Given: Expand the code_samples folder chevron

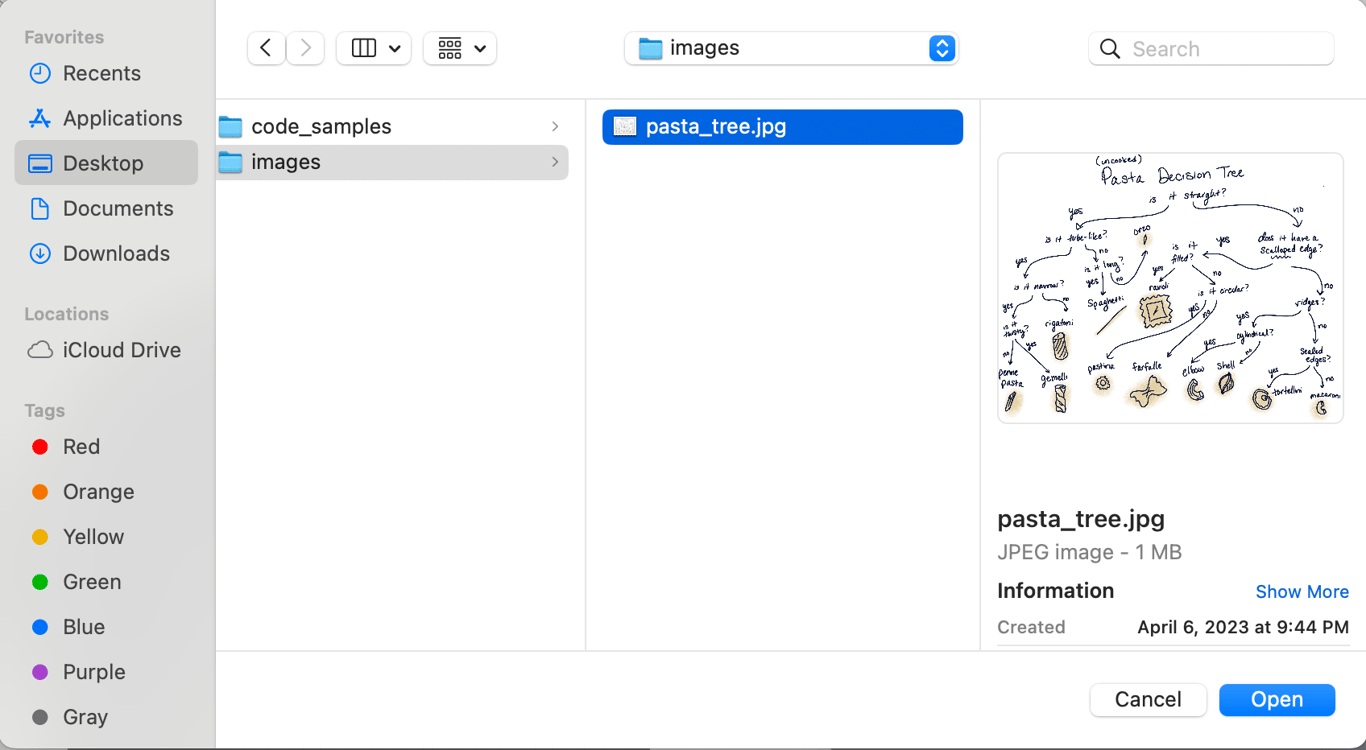Looking at the screenshot, I should tap(555, 126).
